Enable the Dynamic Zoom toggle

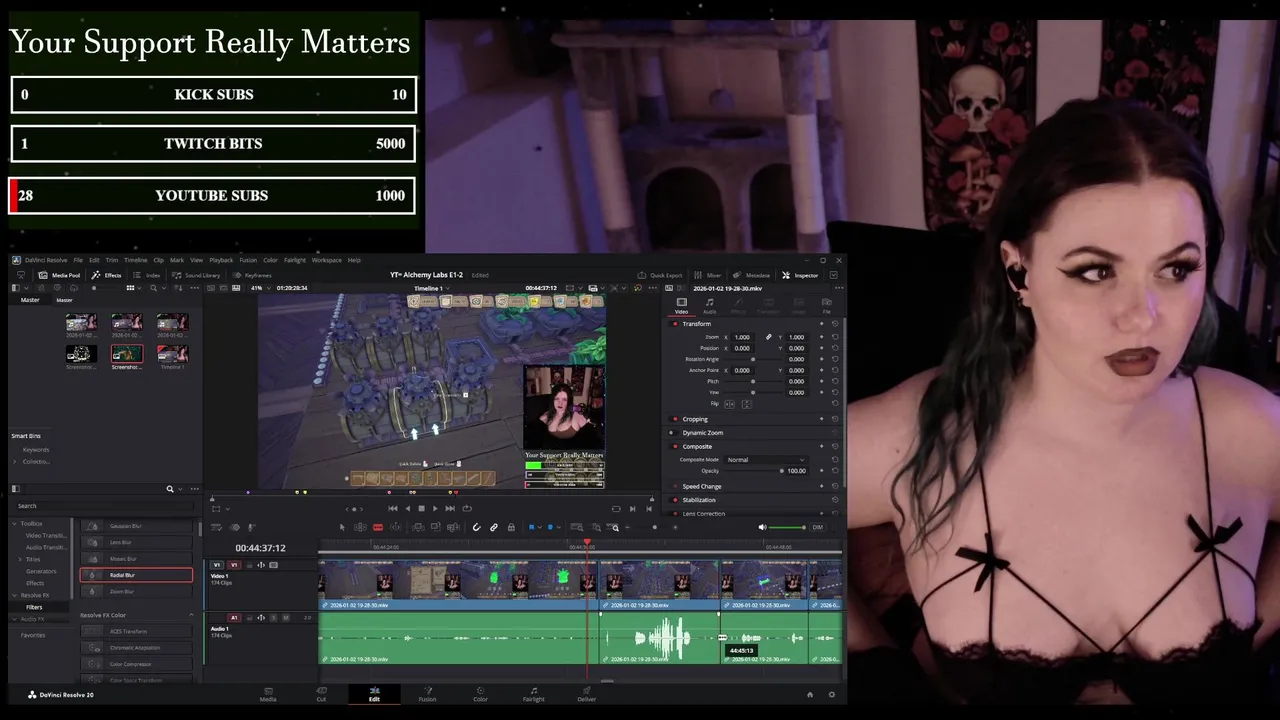pos(675,433)
